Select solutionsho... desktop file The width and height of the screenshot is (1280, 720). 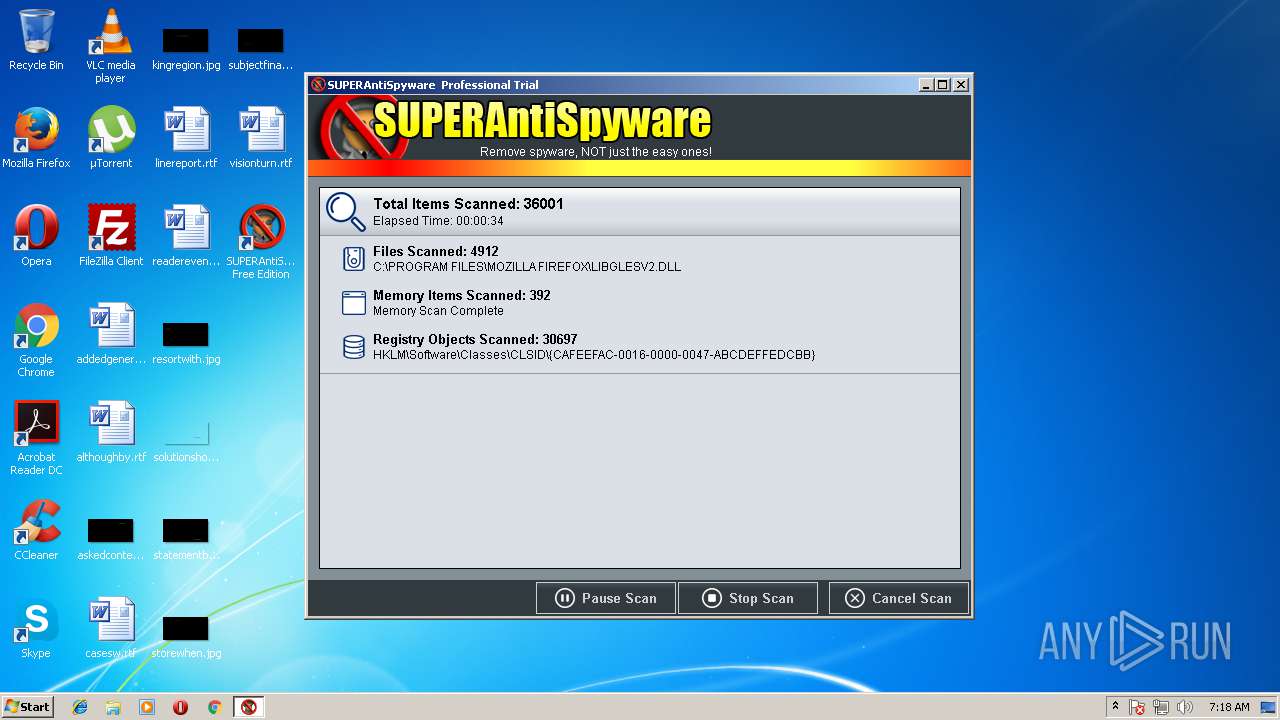point(186,439)
